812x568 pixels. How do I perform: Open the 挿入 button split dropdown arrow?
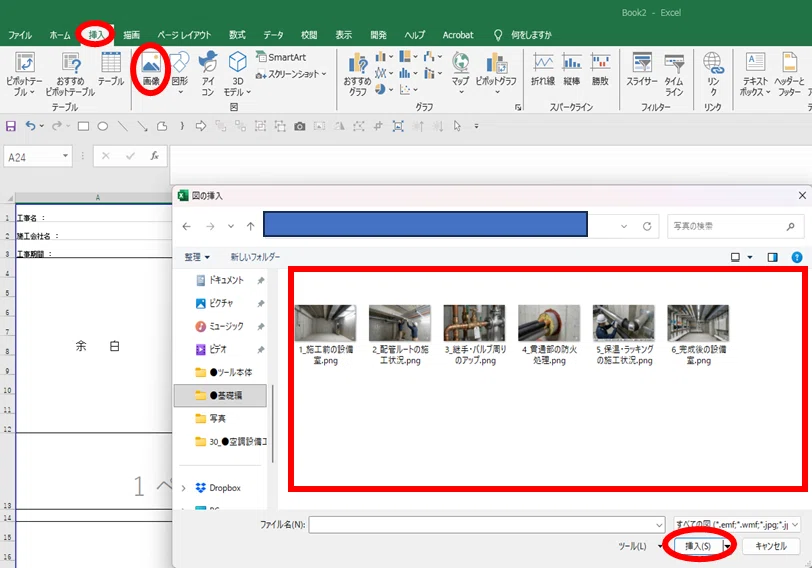click(x=727, y=546)
